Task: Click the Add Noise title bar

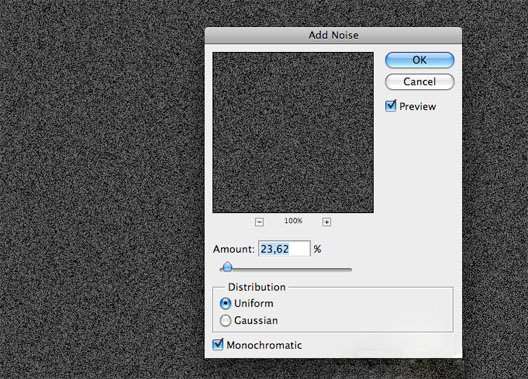Action: pos(333,35)
